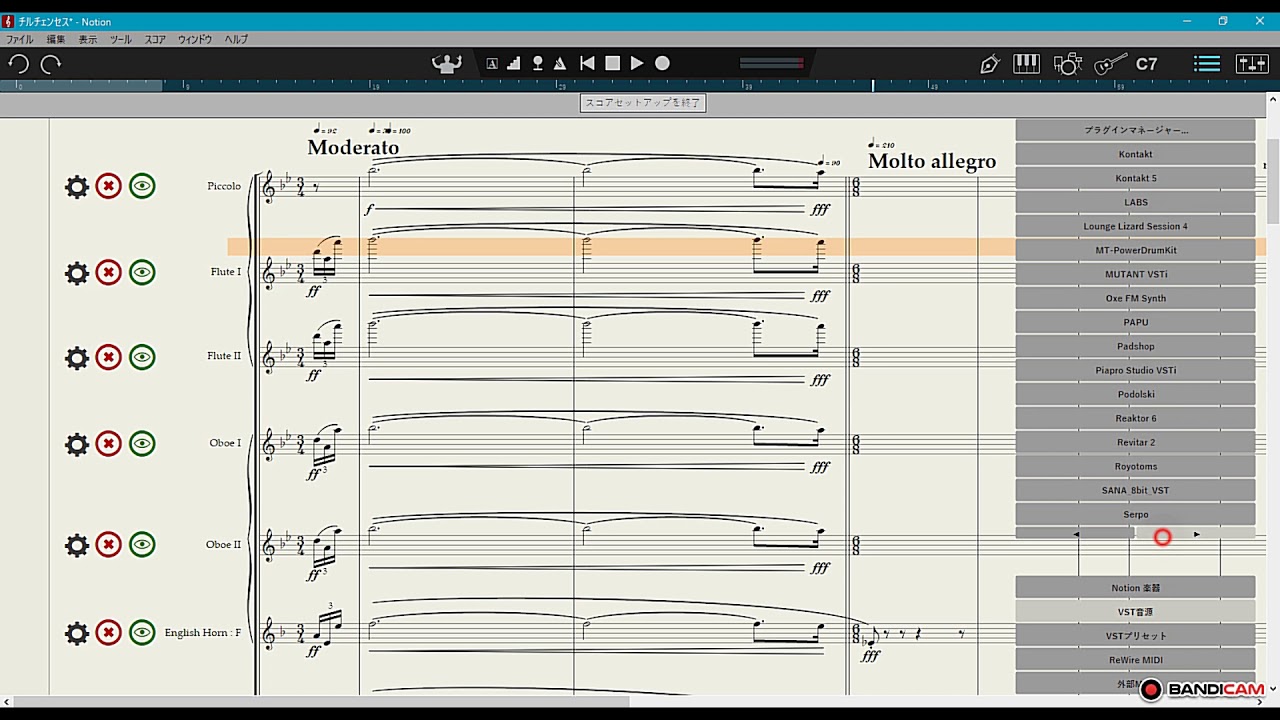This screenshot has height=720, width=1280.
Task: Go to next plugin page arrow
Action: tap(1196, 534)
